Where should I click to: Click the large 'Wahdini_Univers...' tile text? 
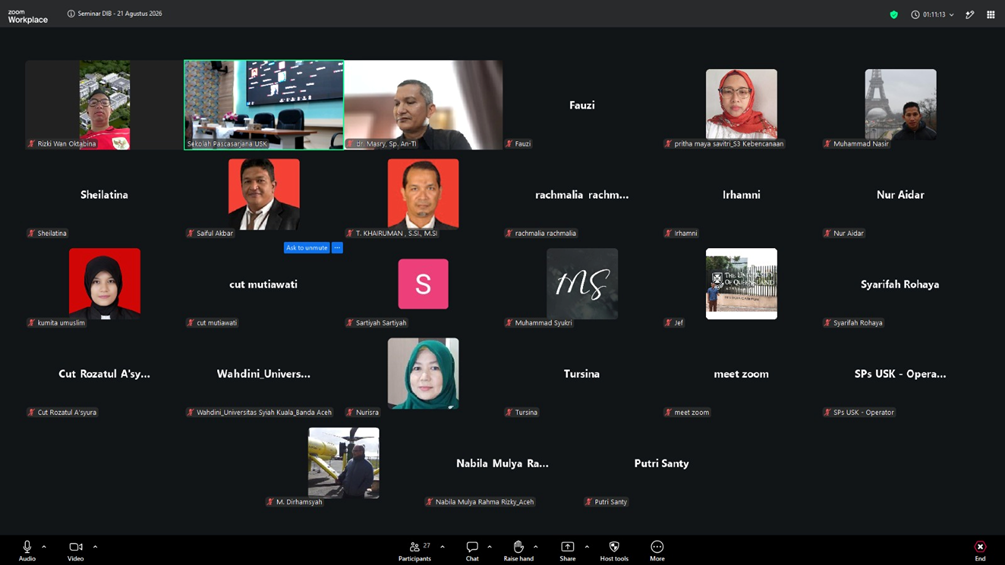pos(263,374)
